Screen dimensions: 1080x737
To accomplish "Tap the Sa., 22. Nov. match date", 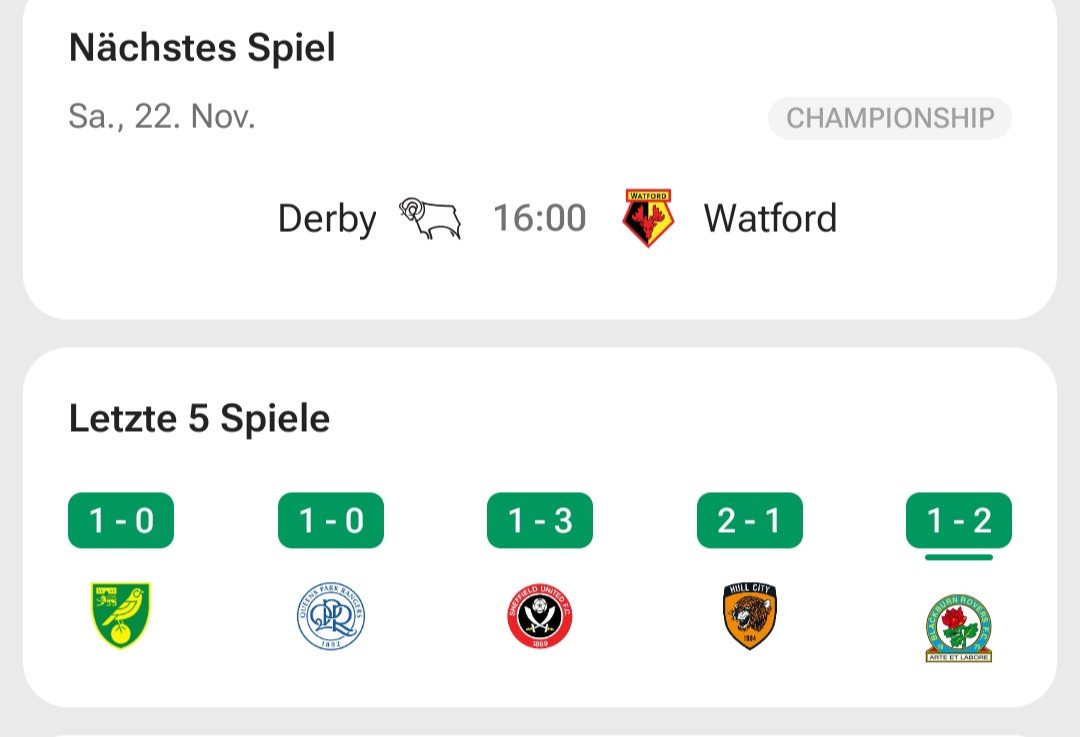I will [x=162, y=117].
